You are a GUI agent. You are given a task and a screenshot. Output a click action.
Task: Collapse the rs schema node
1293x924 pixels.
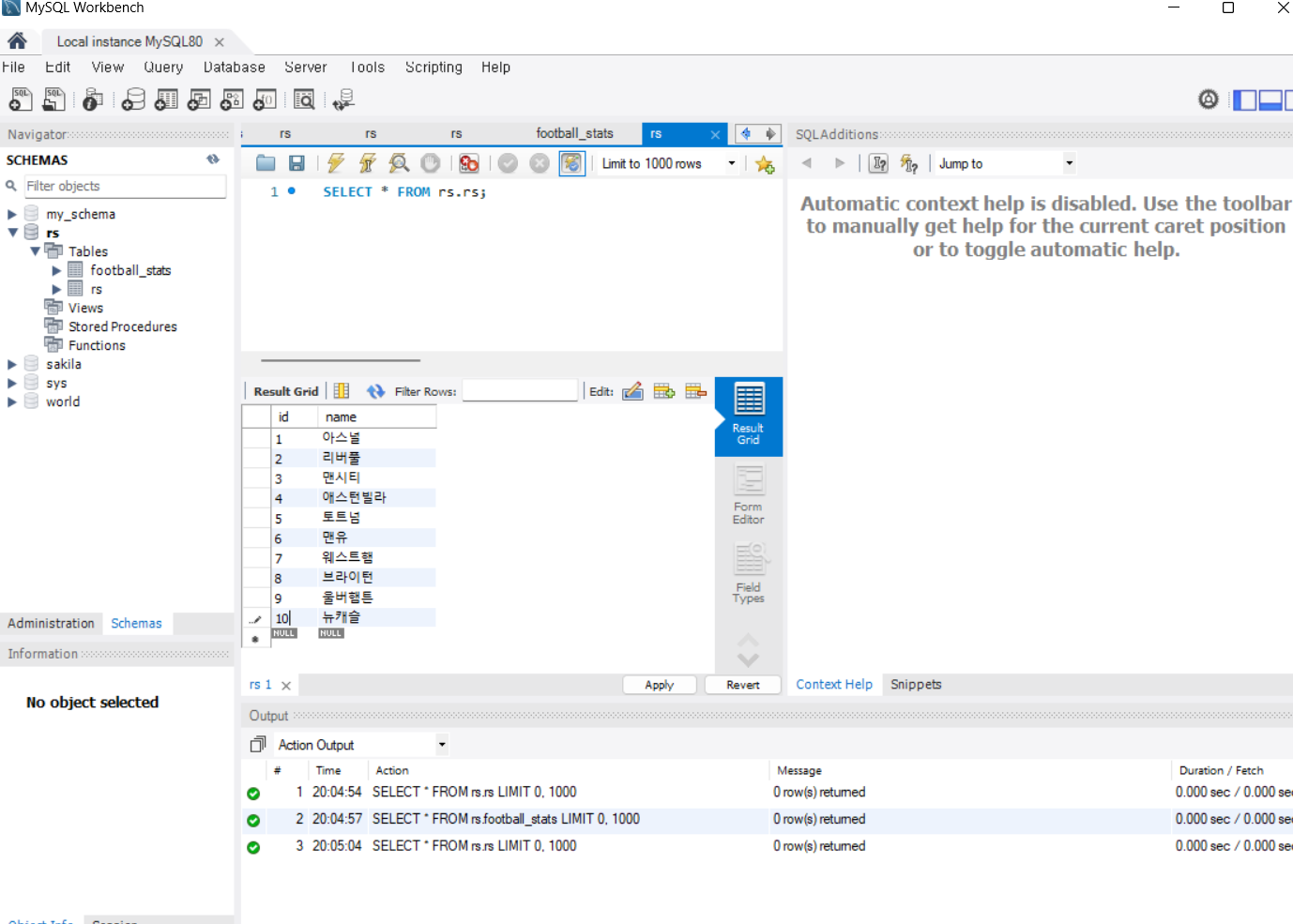(x=12, y=233)
